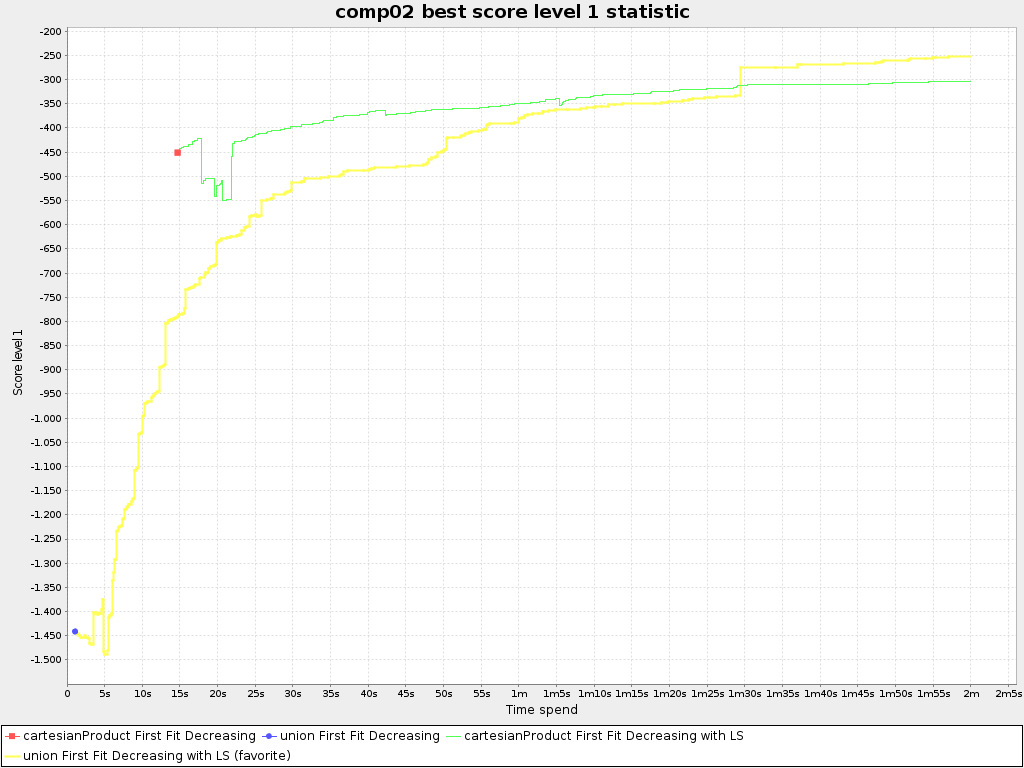Click the red cartesianProduct square data marker
This screenshot has width=1024, height=768.
click(178, 153)
